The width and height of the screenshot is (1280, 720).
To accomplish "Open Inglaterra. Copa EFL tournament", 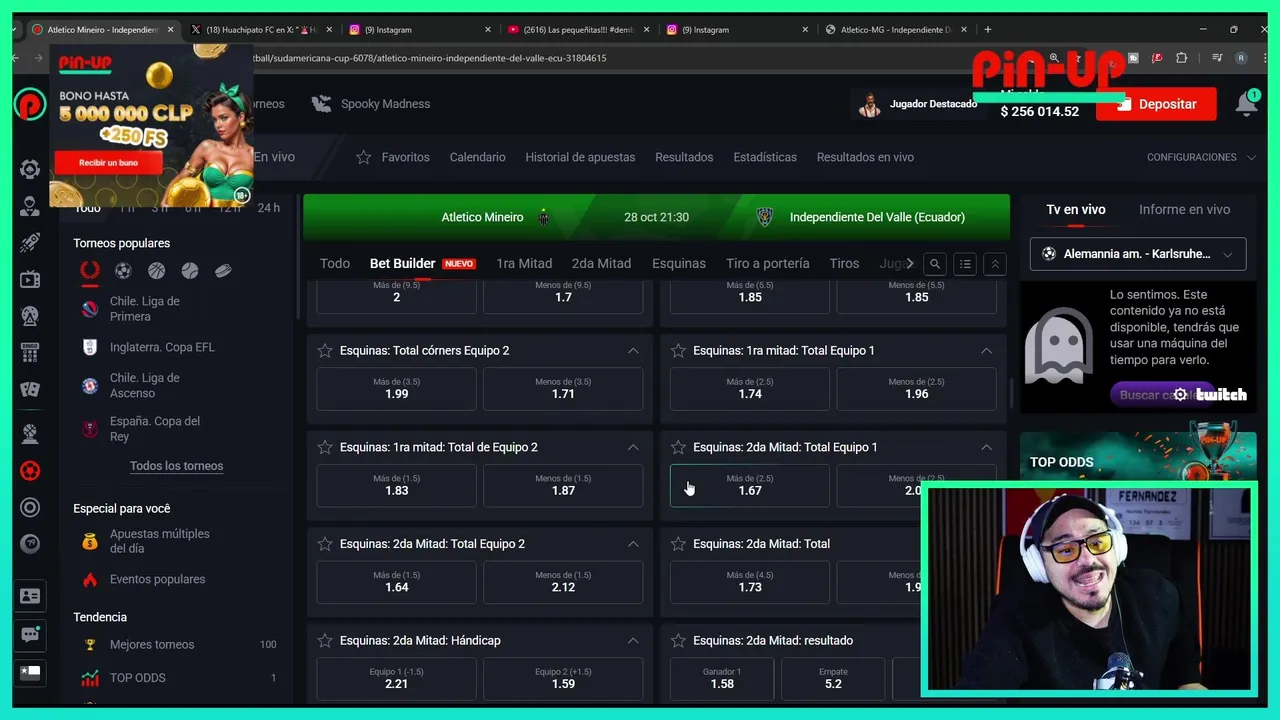I will pyautogui.click(x=162, y=347).
